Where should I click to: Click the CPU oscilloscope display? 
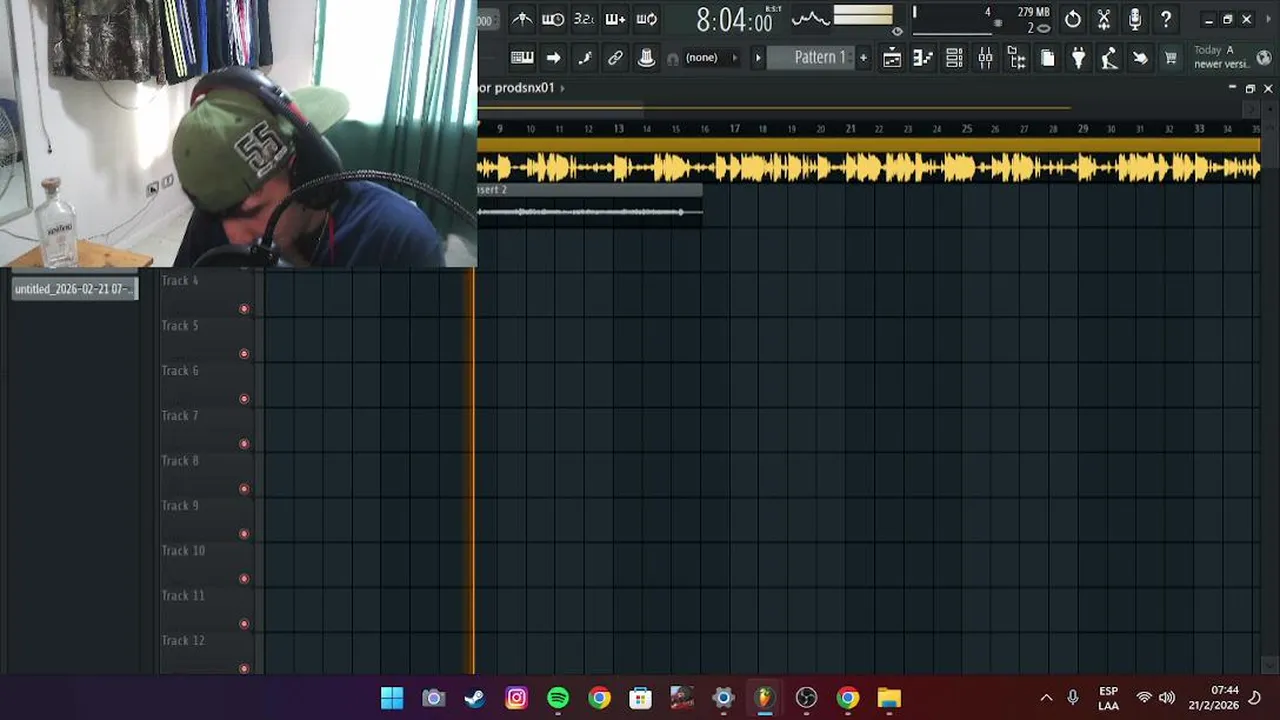(x=811, y=18)
